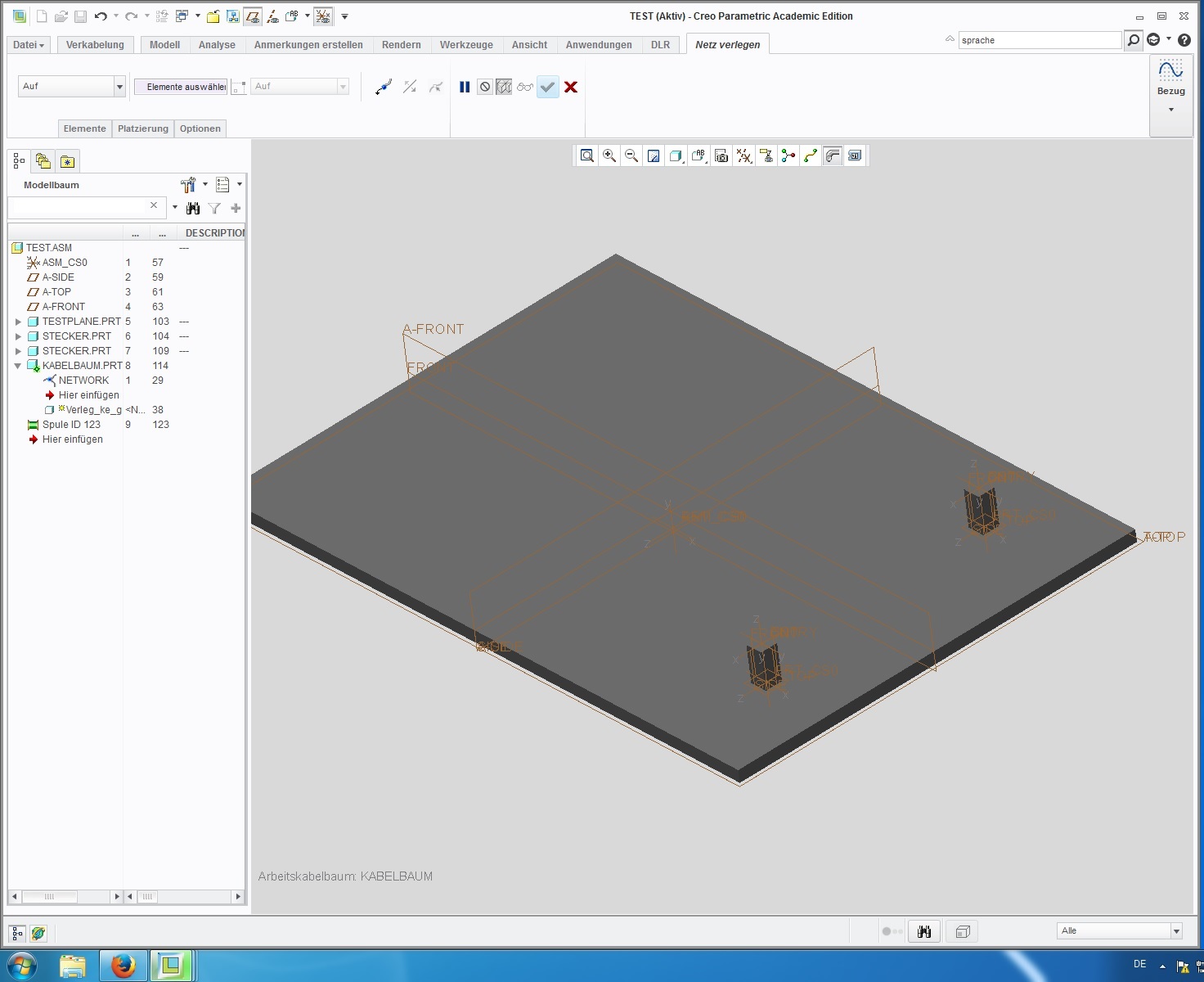The image size is (1204, 982).
Task: Click the model tree hammer settings icon
Action: pyautogui.click(x=188, y=185)
